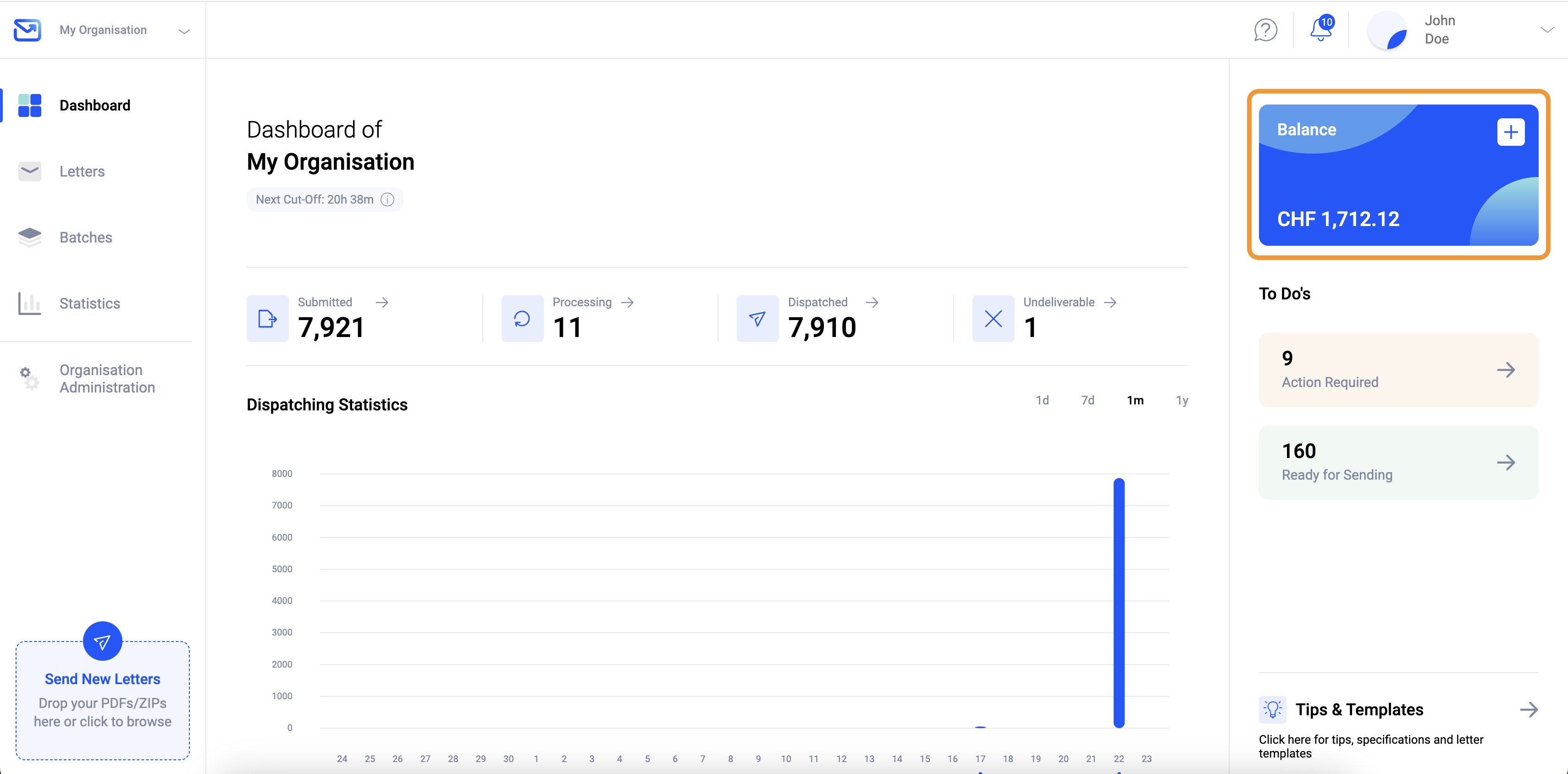Viewport: 1568px width, 774px height.
Task: Click the To Do's heading
Action: (x=1284, y=293)
